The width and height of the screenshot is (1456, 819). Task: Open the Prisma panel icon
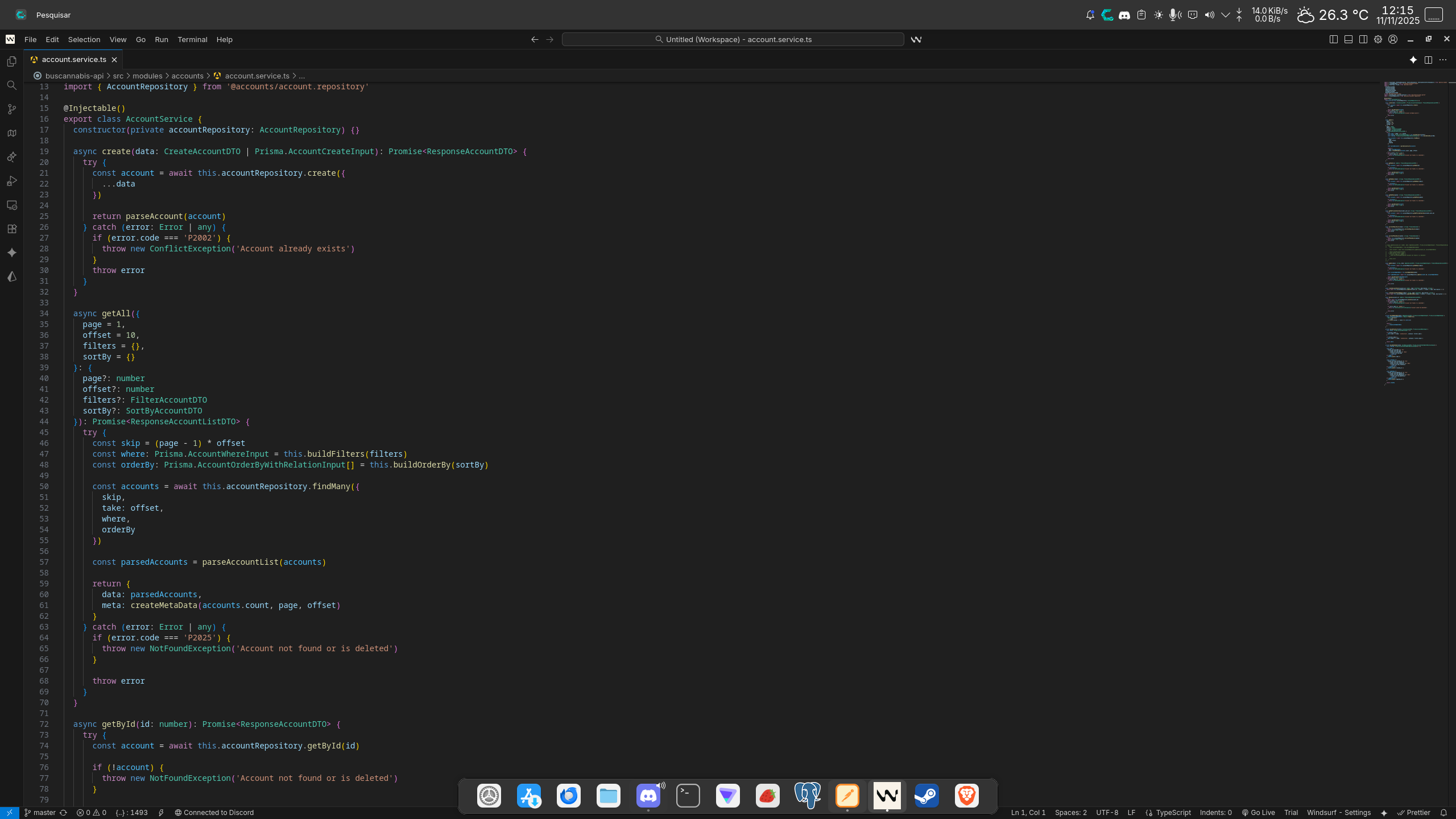(11, 277)
